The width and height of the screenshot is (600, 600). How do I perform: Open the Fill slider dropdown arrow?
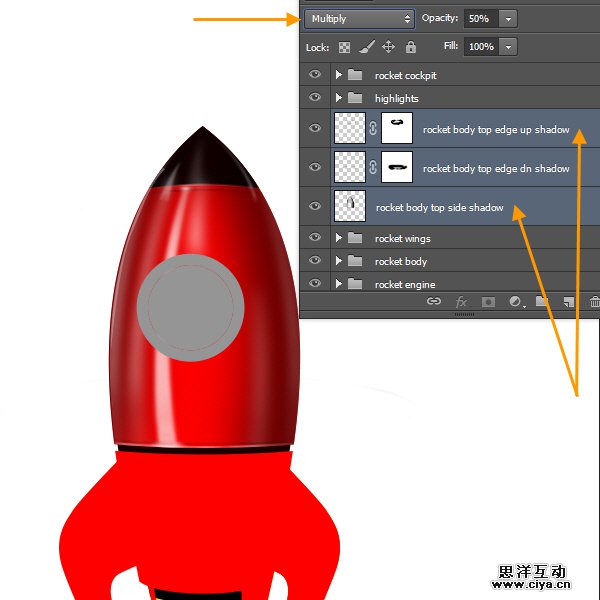508,47
